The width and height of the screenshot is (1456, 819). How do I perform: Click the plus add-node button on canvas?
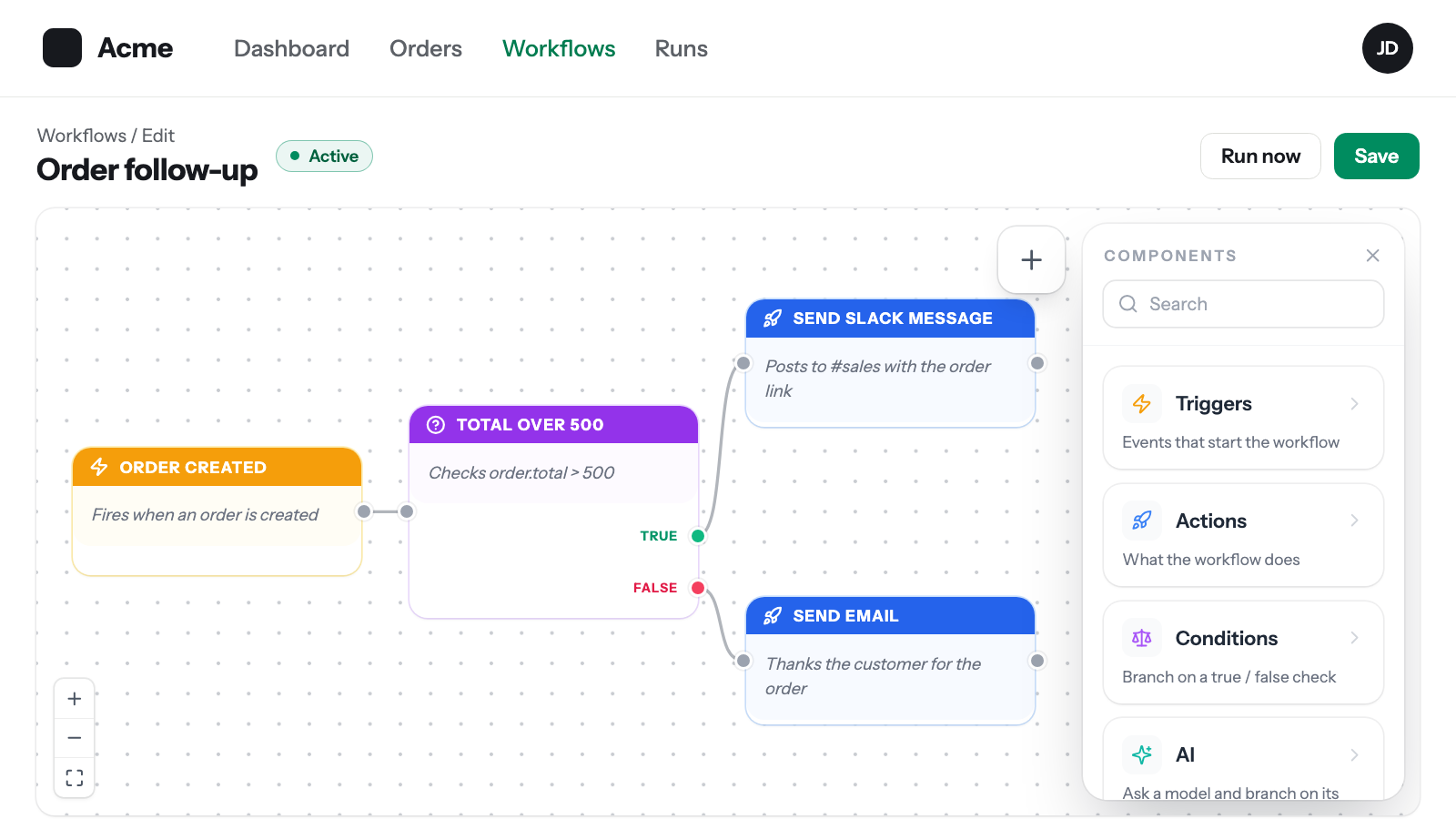1031,260
